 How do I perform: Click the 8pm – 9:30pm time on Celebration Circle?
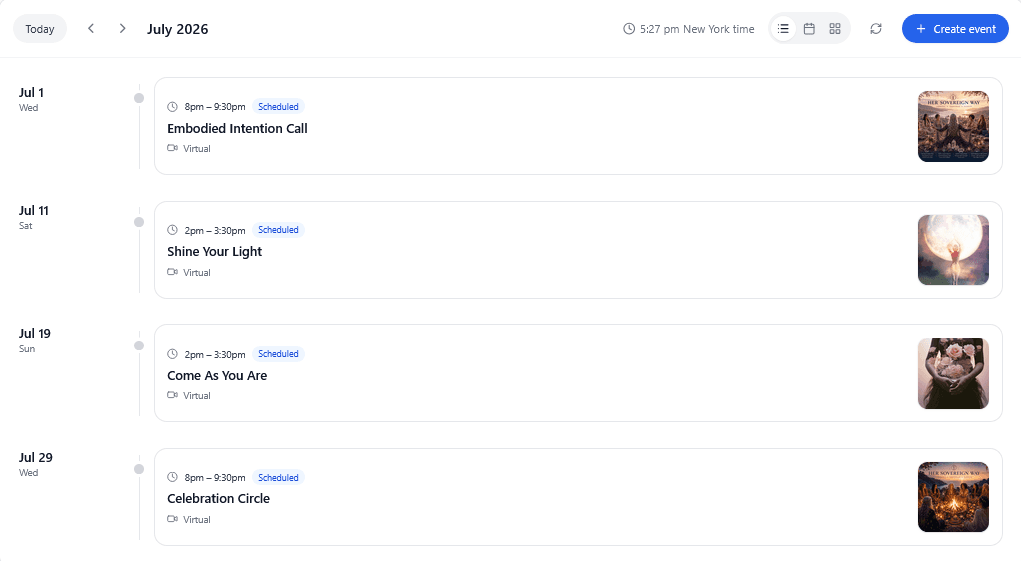pyautogui.click(x=215, y=478)
